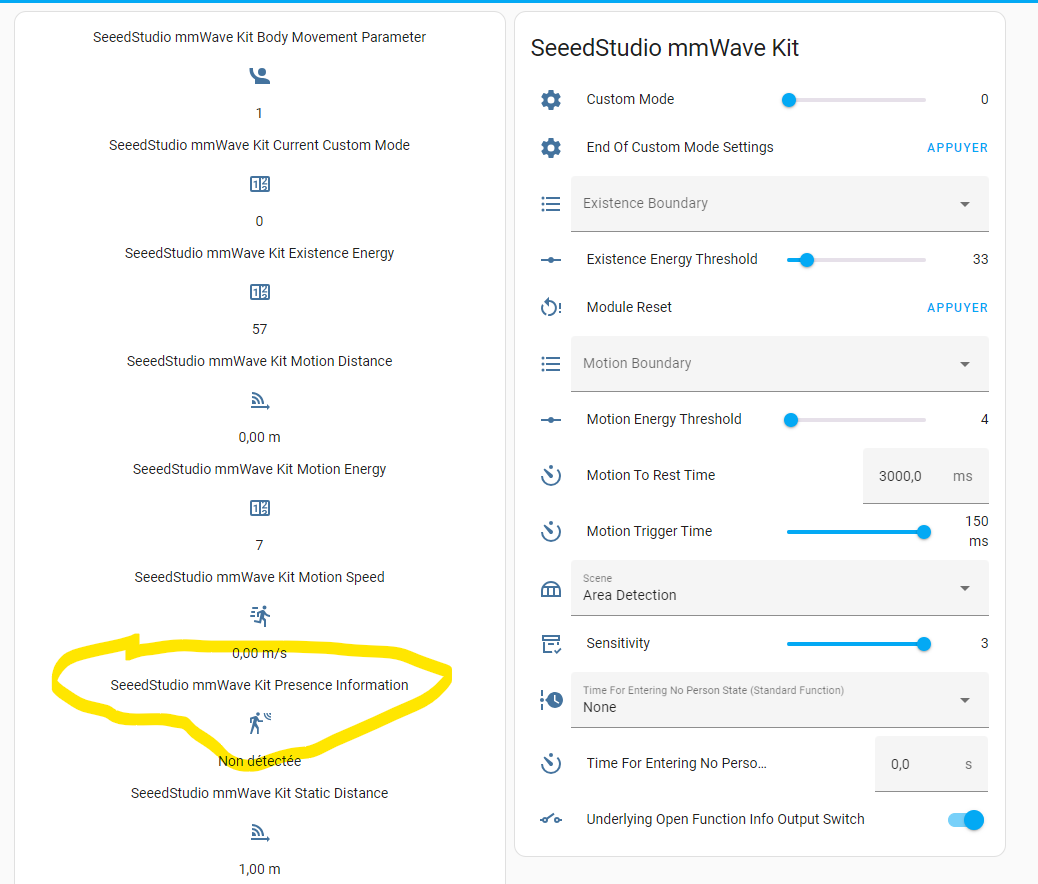Screen dimensions: 1038x884
Task: Click the Static Distance signal icon
Action: 260,832
